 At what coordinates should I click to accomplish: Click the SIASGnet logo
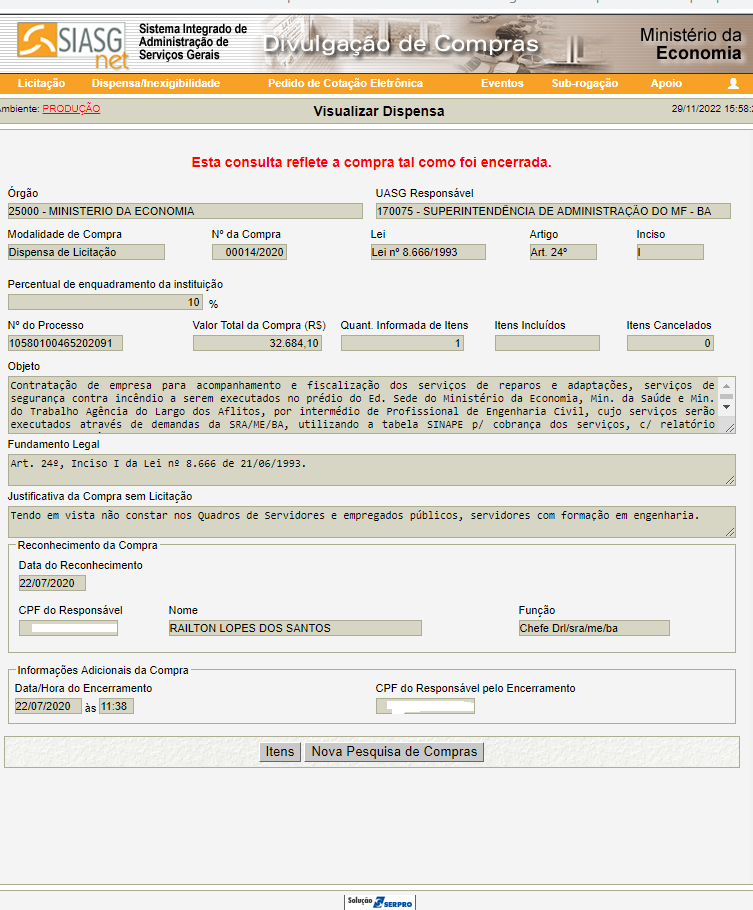tap(72, 43)
